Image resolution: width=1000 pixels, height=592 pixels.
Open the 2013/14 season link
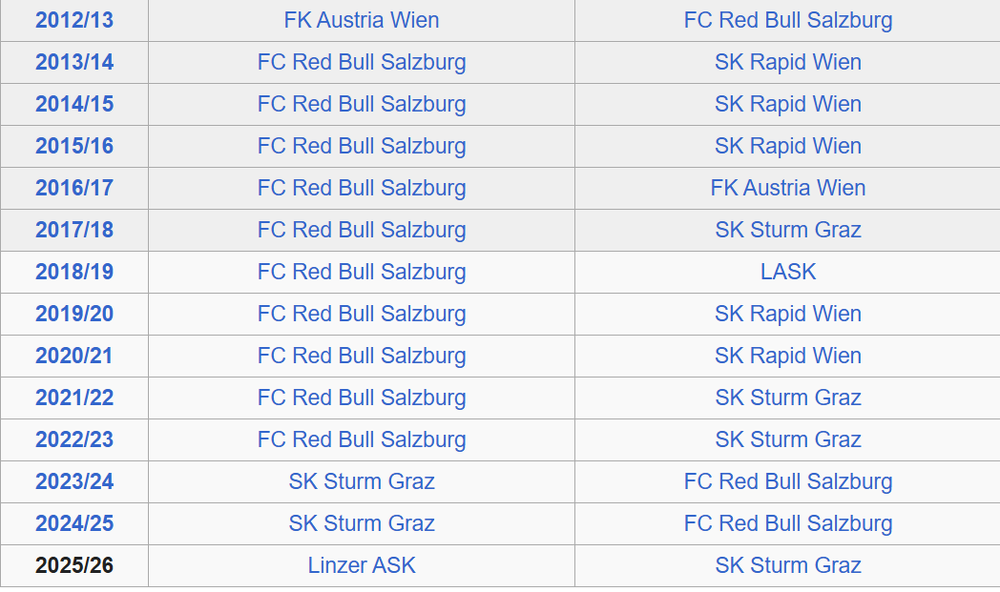tap(74, 63)
